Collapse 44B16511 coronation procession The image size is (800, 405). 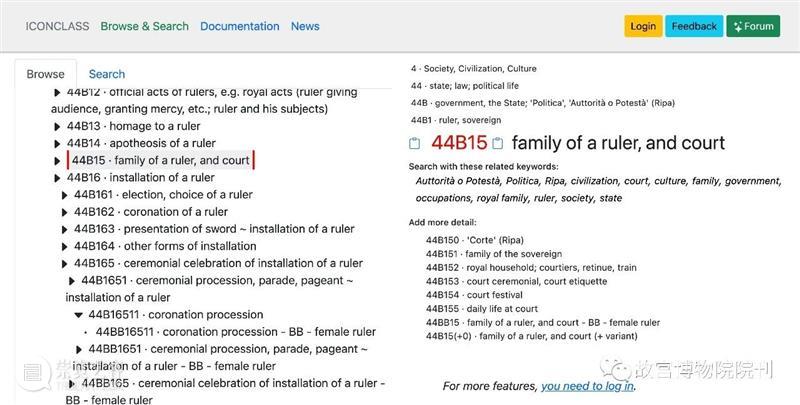pos(78,315)
